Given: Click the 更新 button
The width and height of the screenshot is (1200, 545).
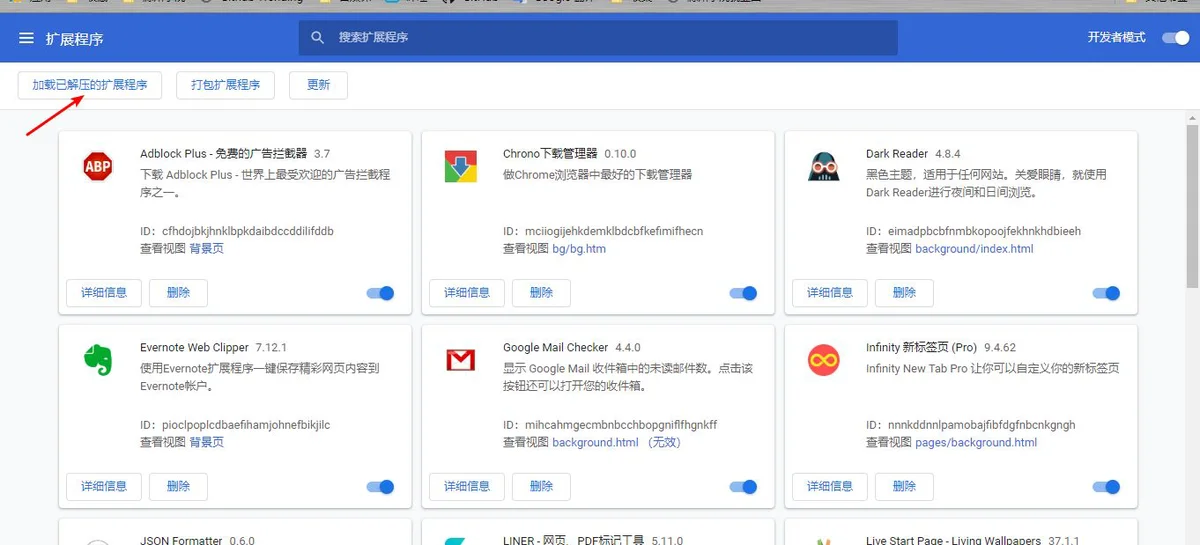Looking at the screenshot, I should 318,85.
